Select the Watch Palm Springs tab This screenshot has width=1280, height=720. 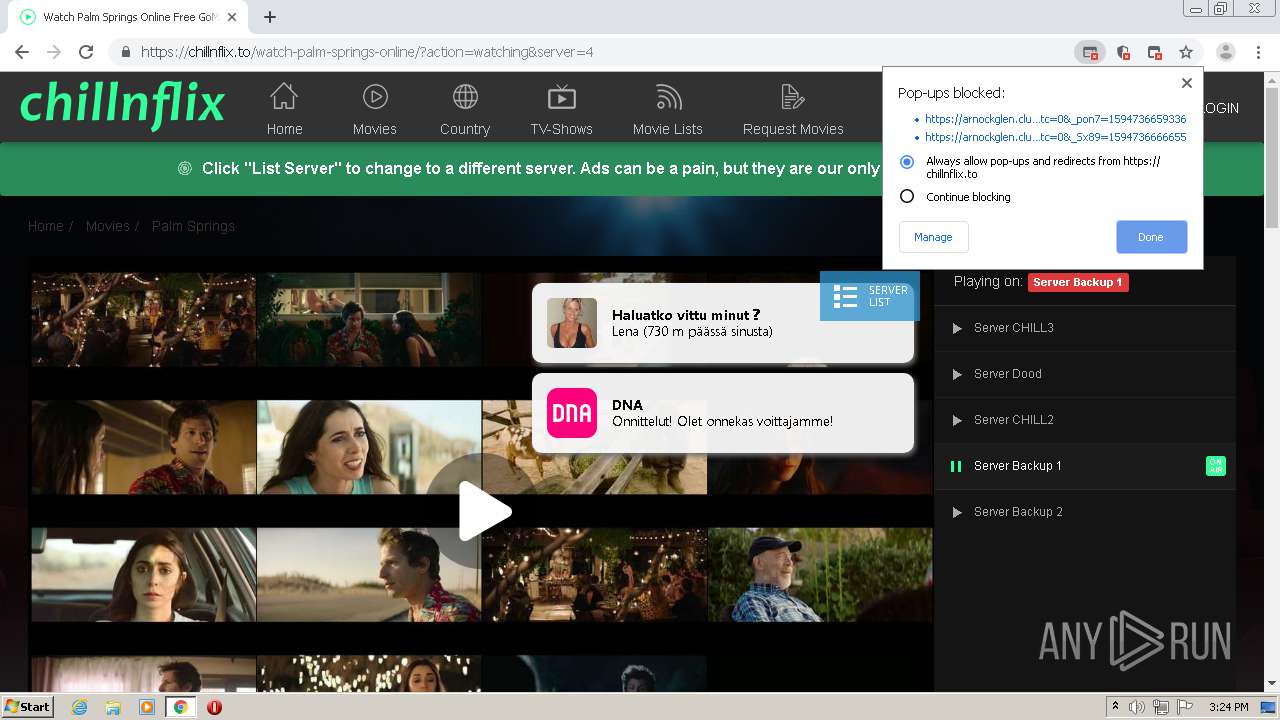pos(130,17)
